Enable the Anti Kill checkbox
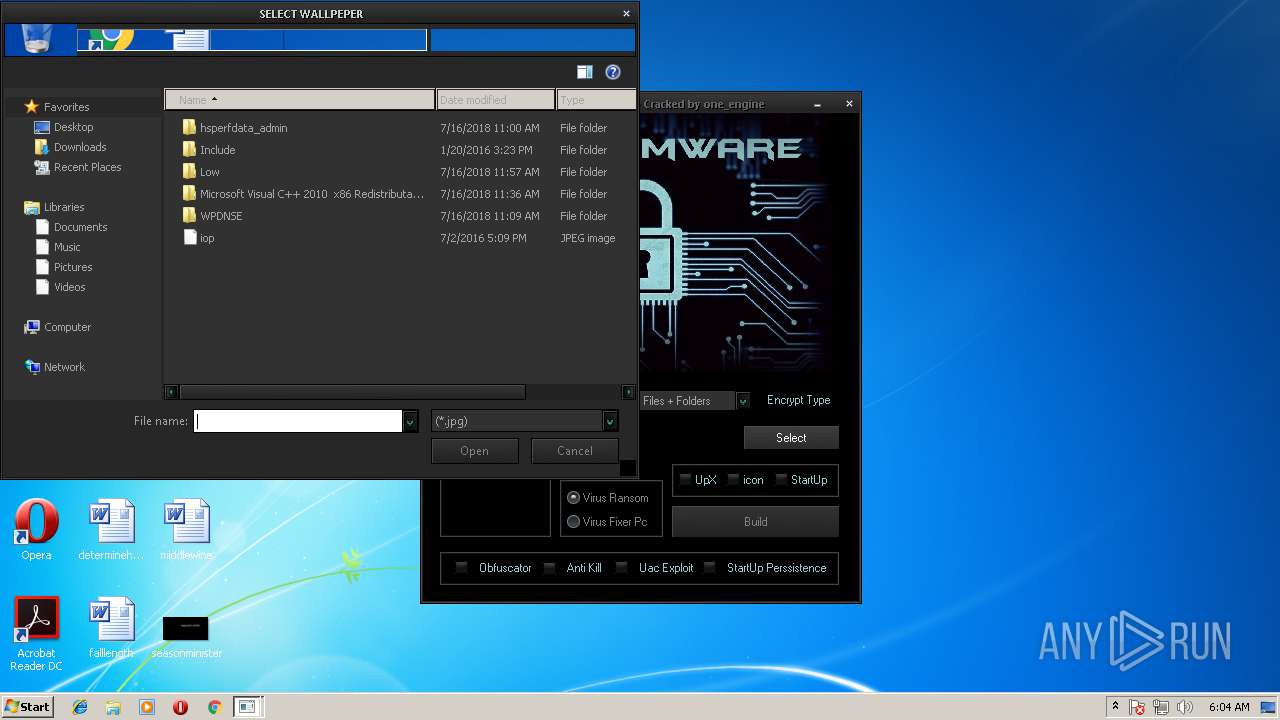This screenshot has width=1280, height=720. click(x=549, y=568)
